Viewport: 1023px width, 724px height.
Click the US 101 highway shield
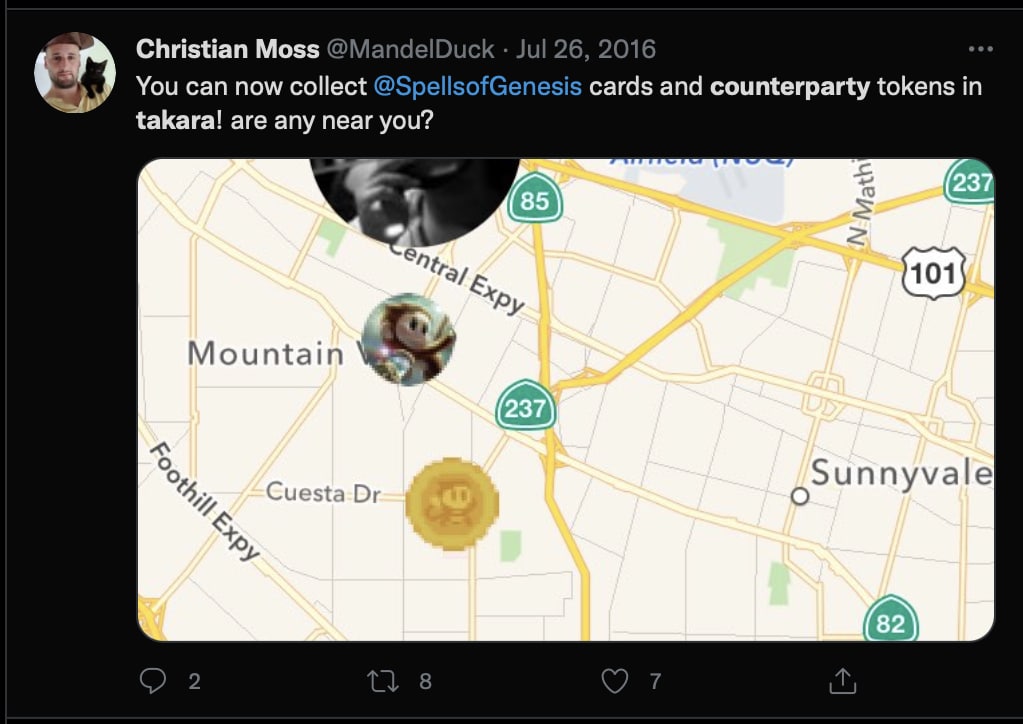click(934, 273)
